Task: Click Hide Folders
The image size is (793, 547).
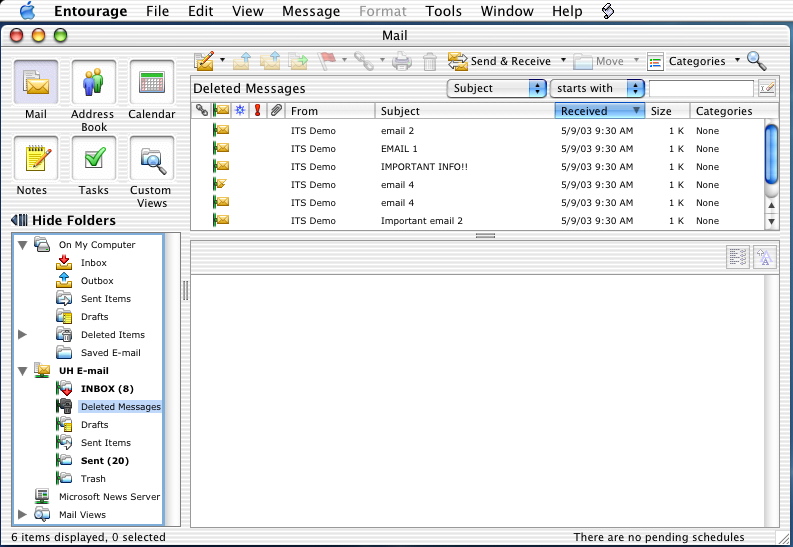Action: [63, 220]
